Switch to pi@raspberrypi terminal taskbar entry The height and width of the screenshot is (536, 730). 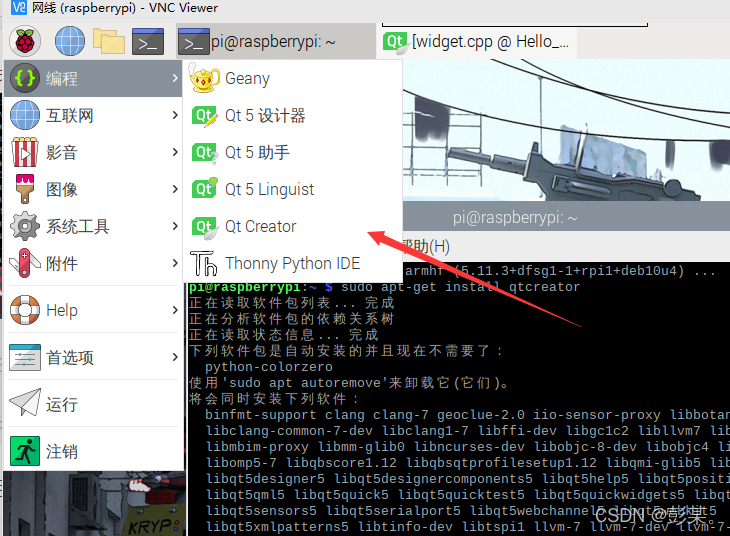point(277,41)
